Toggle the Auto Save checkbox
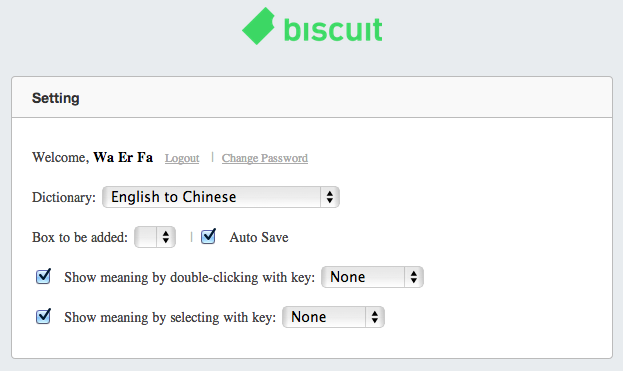Viewport: 623px width, 371px height. [208, 236]
